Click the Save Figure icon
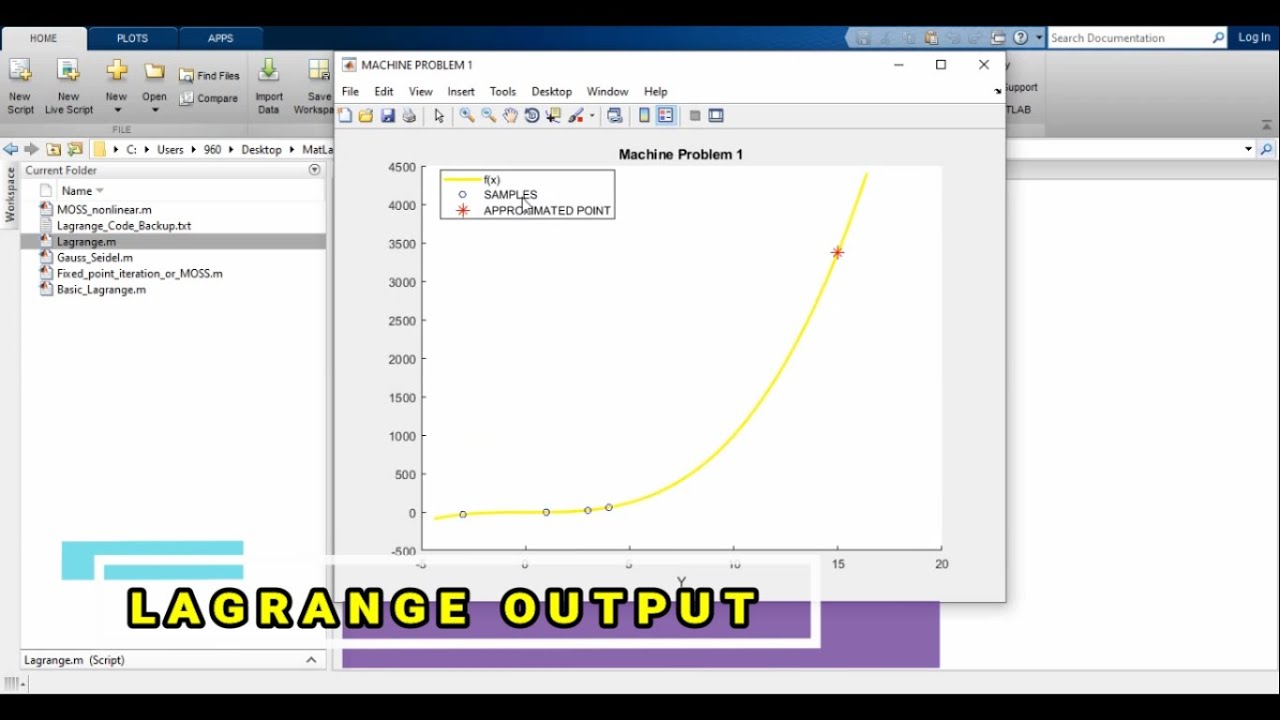This screenshot has height=720, width=1280. [x=387, y=116]
